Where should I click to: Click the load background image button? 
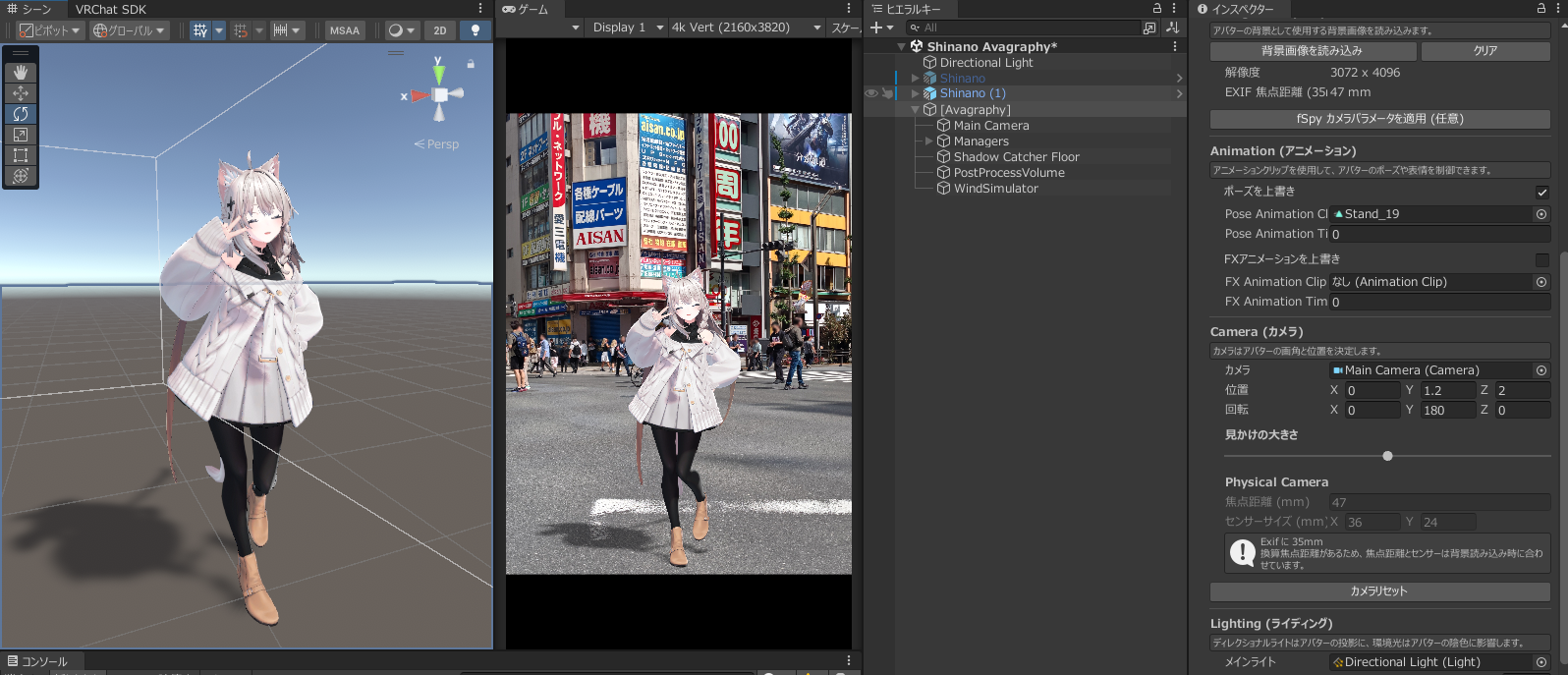click(1313, 51)
